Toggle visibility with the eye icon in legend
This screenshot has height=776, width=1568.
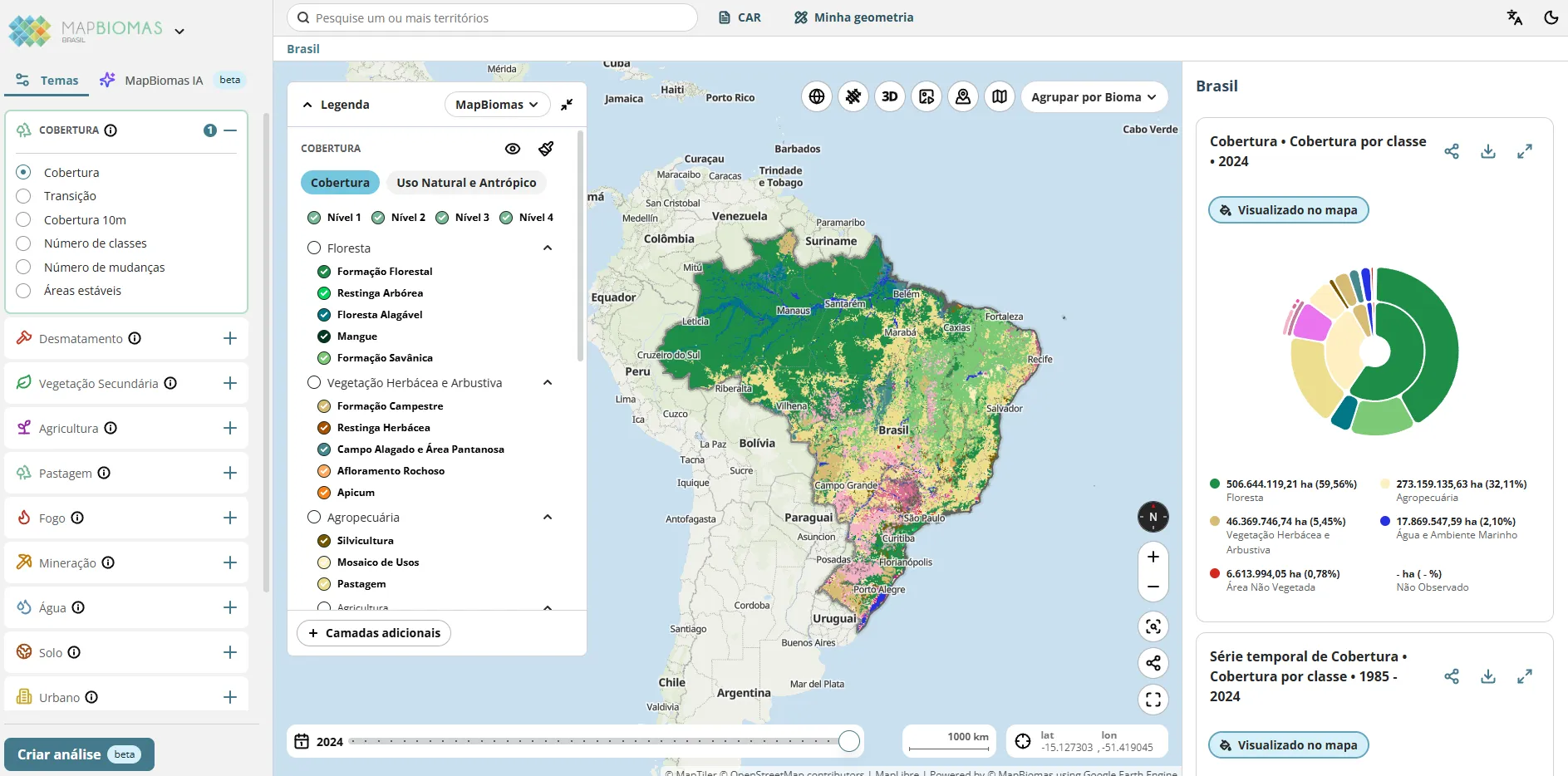click(x=512, y=148)
